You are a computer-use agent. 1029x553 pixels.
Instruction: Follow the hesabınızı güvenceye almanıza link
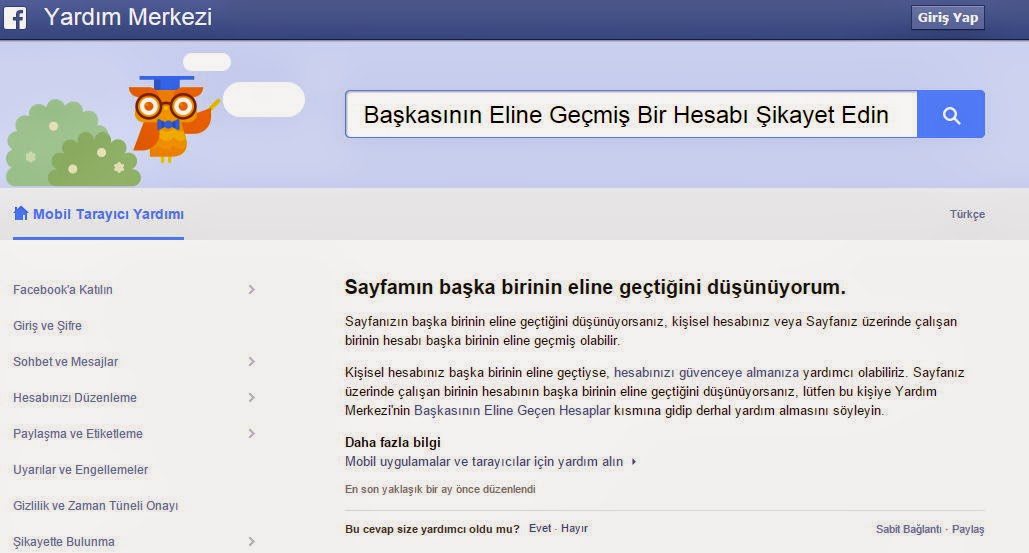[x=706, y=373]
